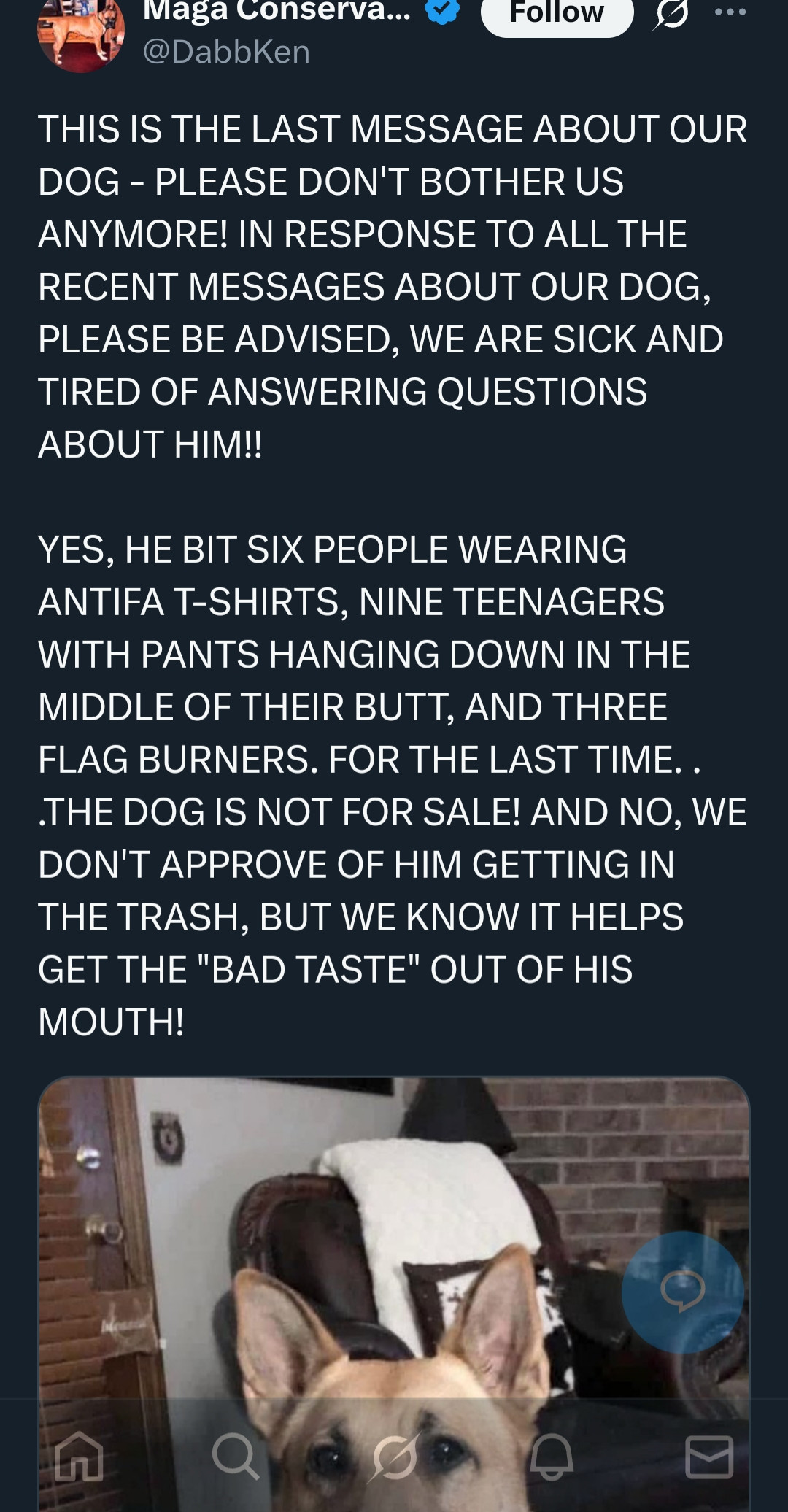Tap the blue verified checkmark badge
Image resolution: width=788 pixels, height=1512 pixels.
[441, 10]
